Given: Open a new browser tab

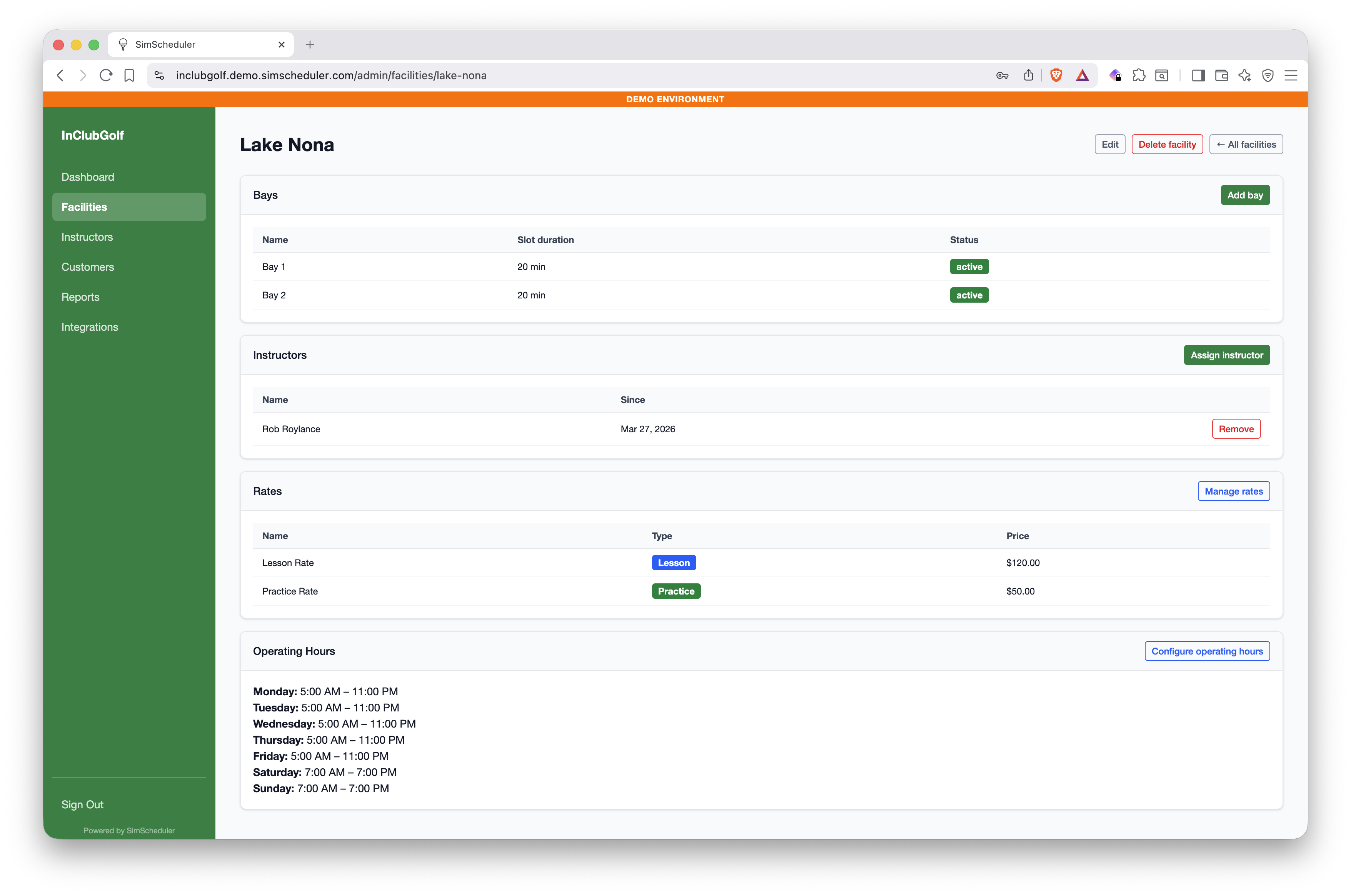Looking at the screenshot, I should (310, 45).
